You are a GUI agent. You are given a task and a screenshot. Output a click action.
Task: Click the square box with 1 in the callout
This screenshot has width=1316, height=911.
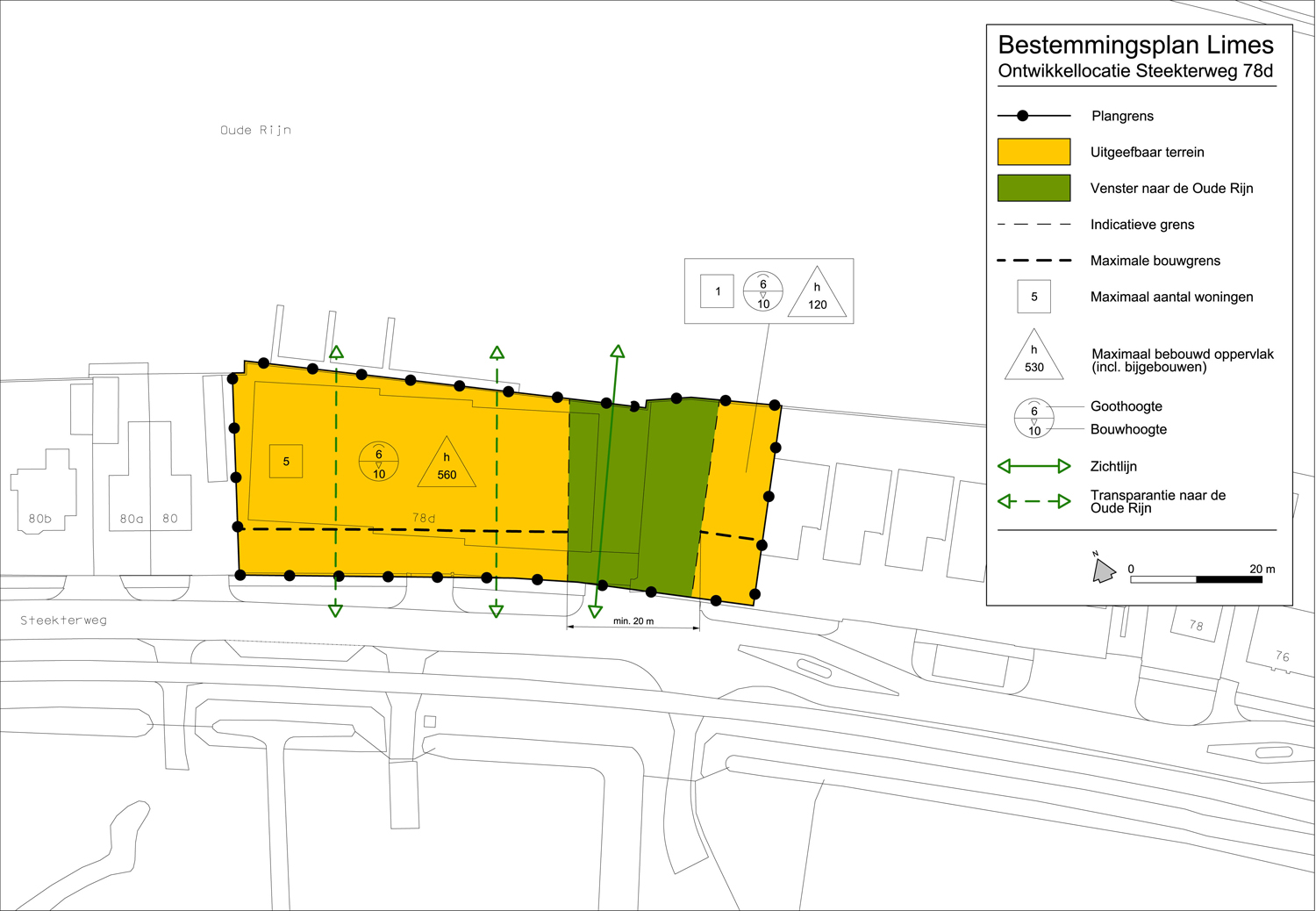(x=717, y=291)
